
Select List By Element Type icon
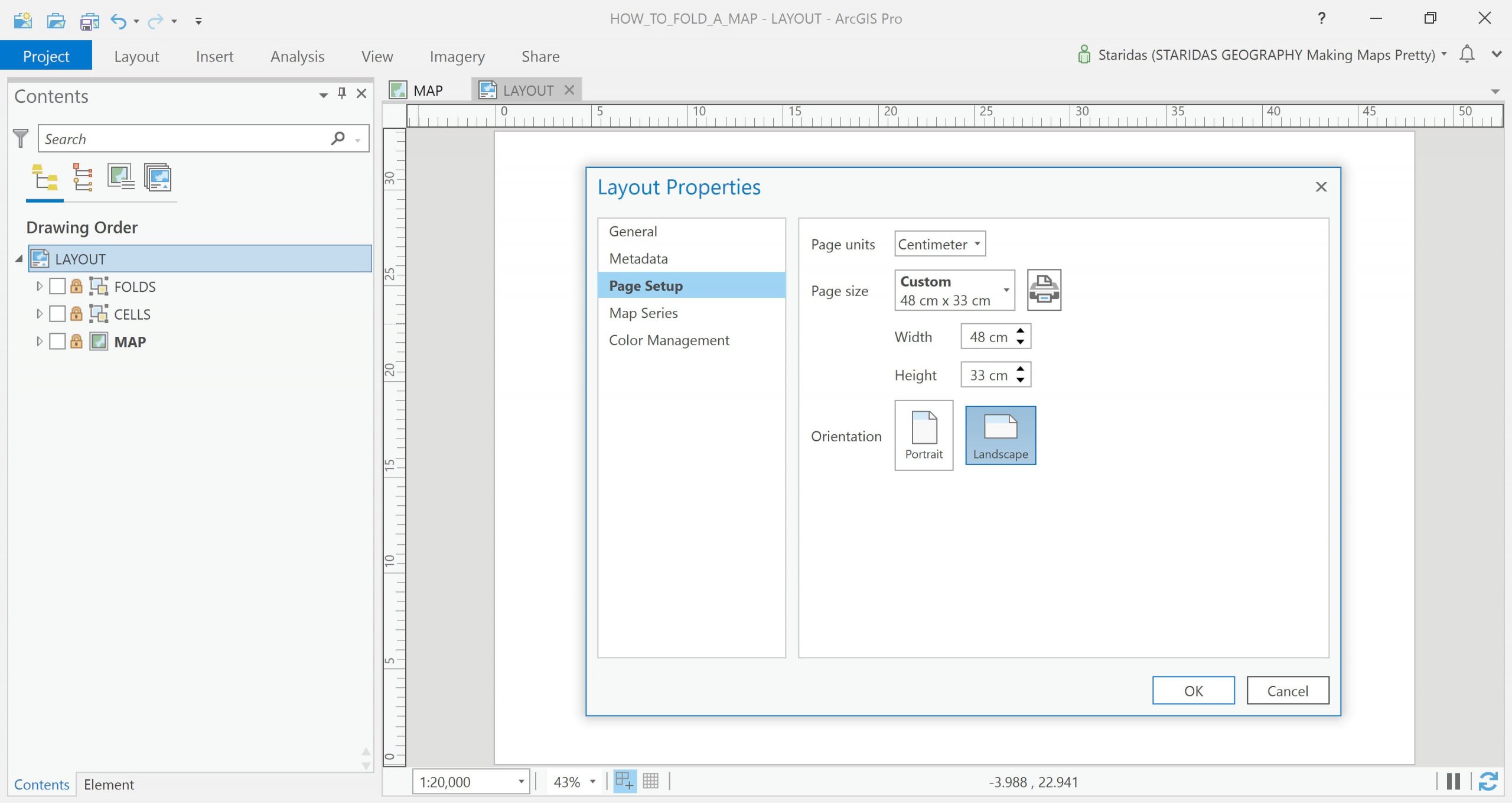coord(82,177)
